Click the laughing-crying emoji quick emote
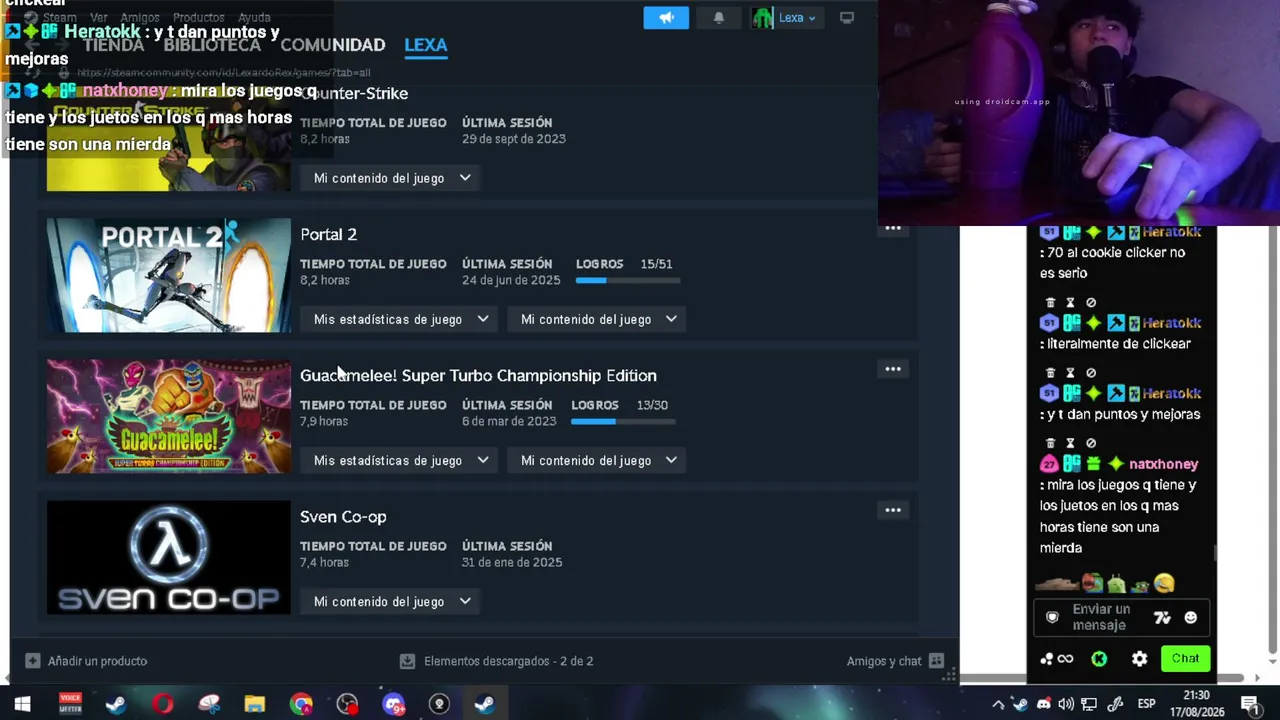This screenshot has height=720, width=1280. [1163, 583]
